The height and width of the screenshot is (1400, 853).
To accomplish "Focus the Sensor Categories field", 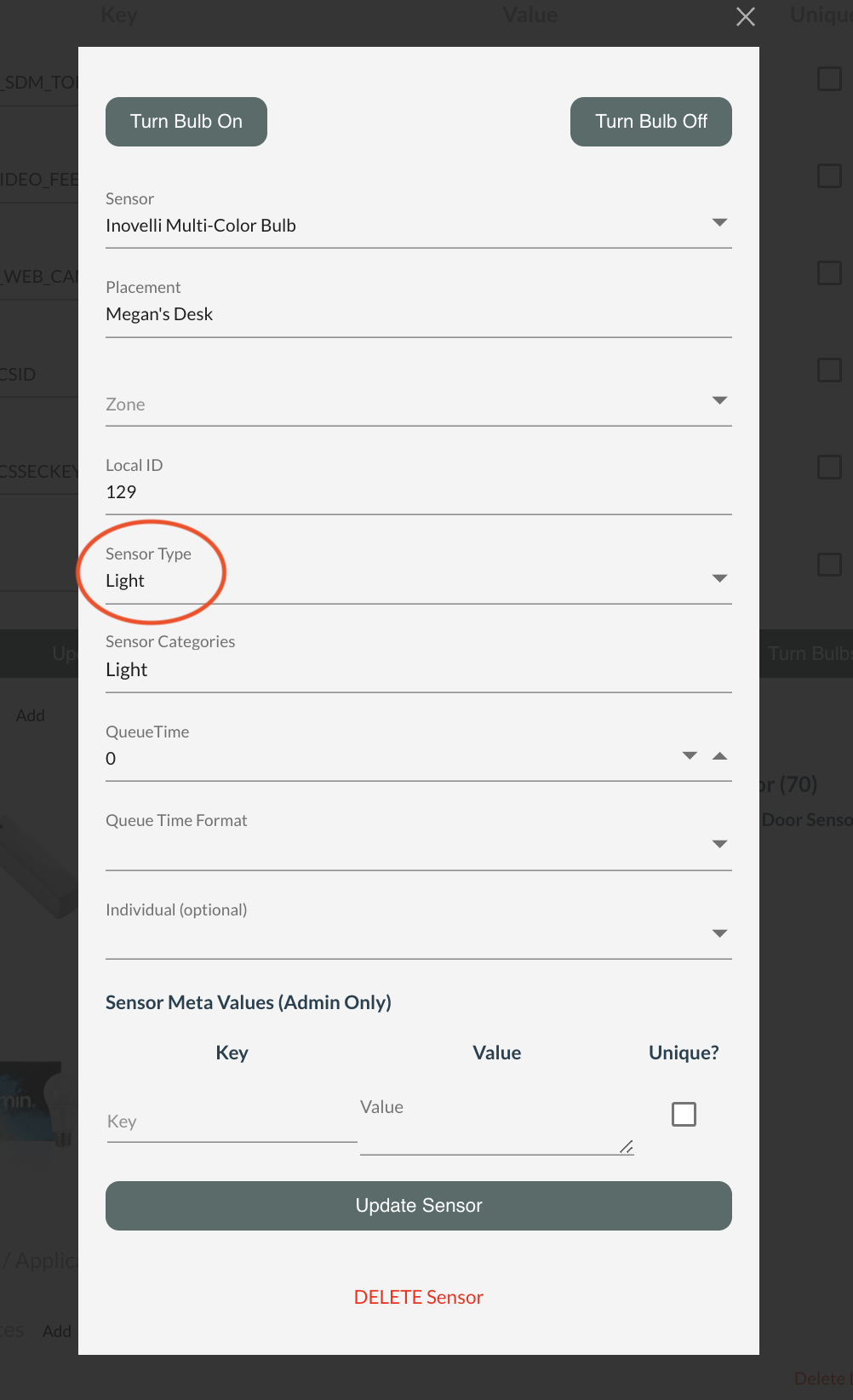I will coord(417,670).
